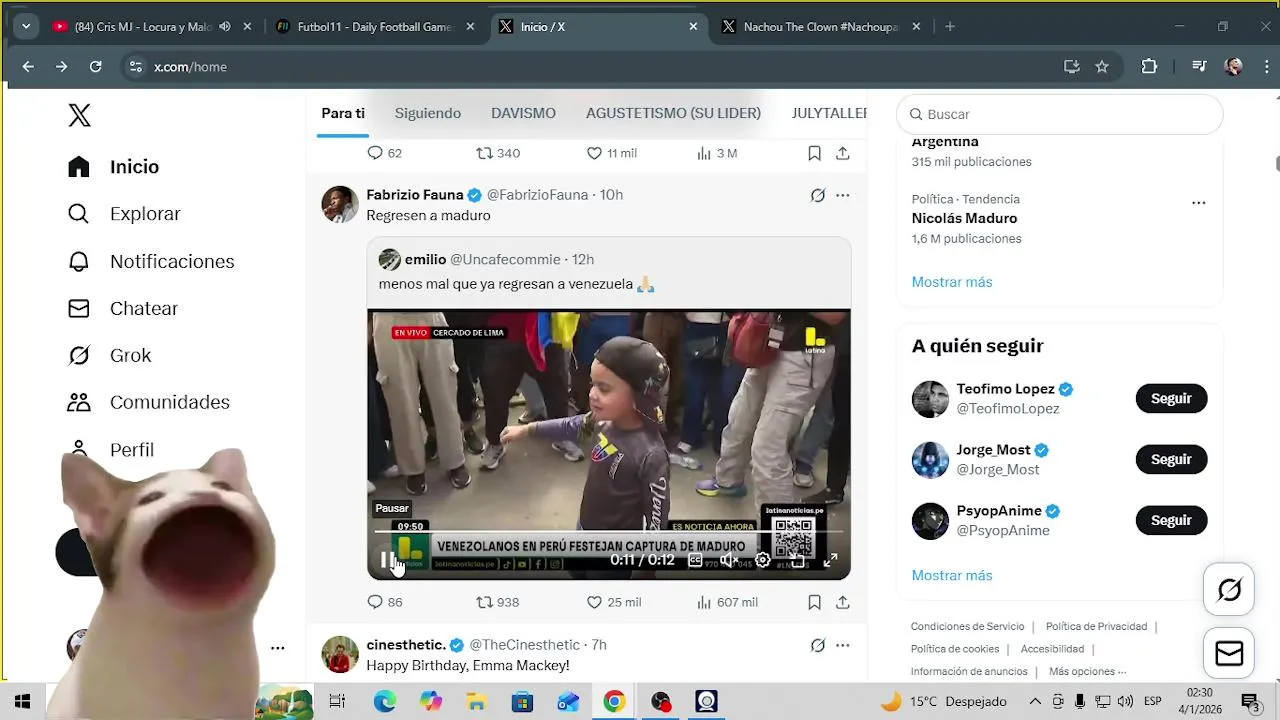
Task: Open Condiciones de Servicio link
Action: [x=967, y=626]
